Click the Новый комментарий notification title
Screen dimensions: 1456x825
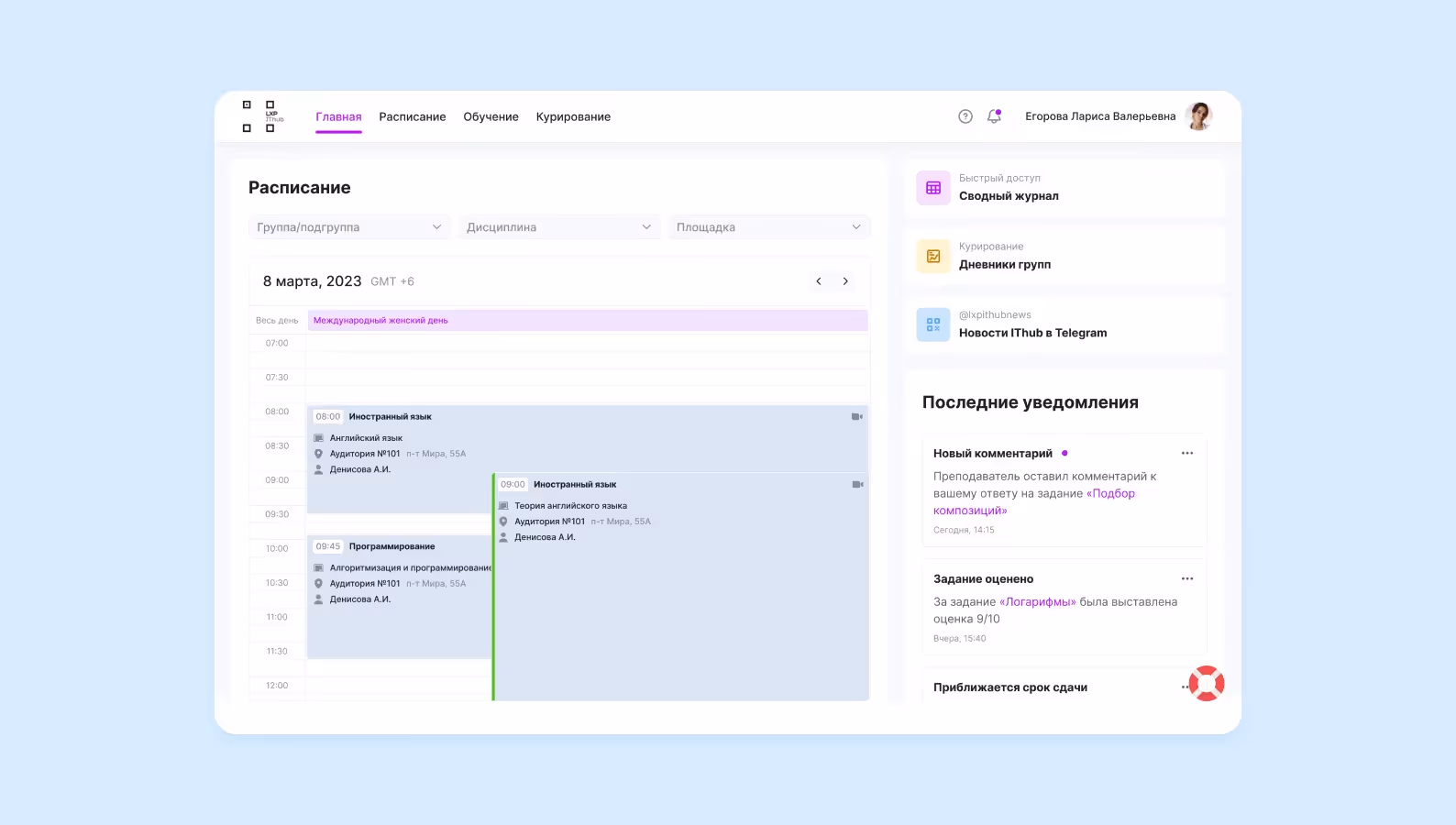coord(993,453)
